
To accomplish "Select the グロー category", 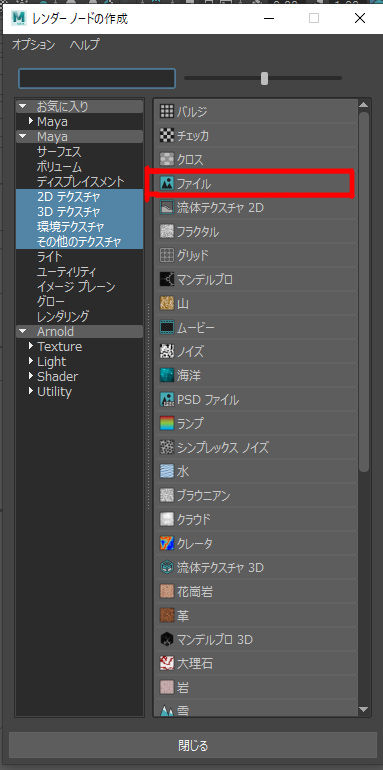I will pyautogui.click(x=51, y=301).
